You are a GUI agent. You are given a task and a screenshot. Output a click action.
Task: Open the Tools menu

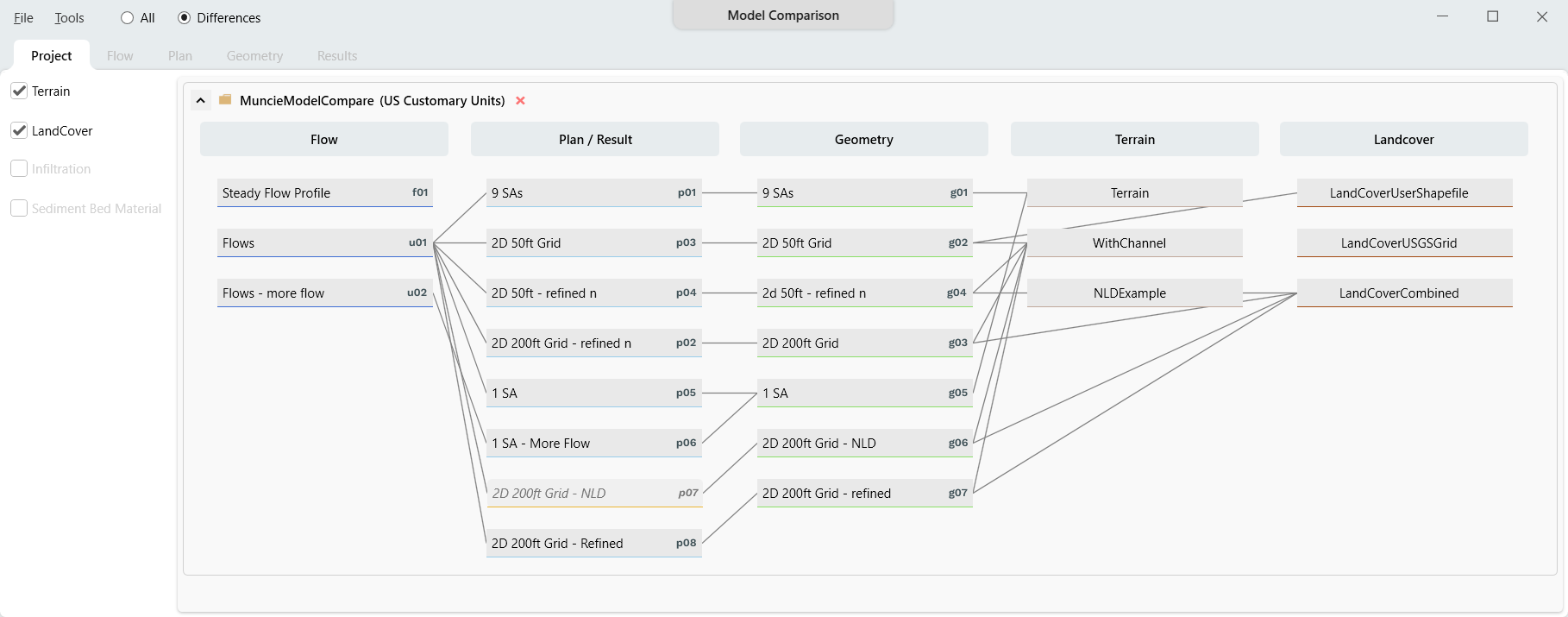(x=69, y=18)
